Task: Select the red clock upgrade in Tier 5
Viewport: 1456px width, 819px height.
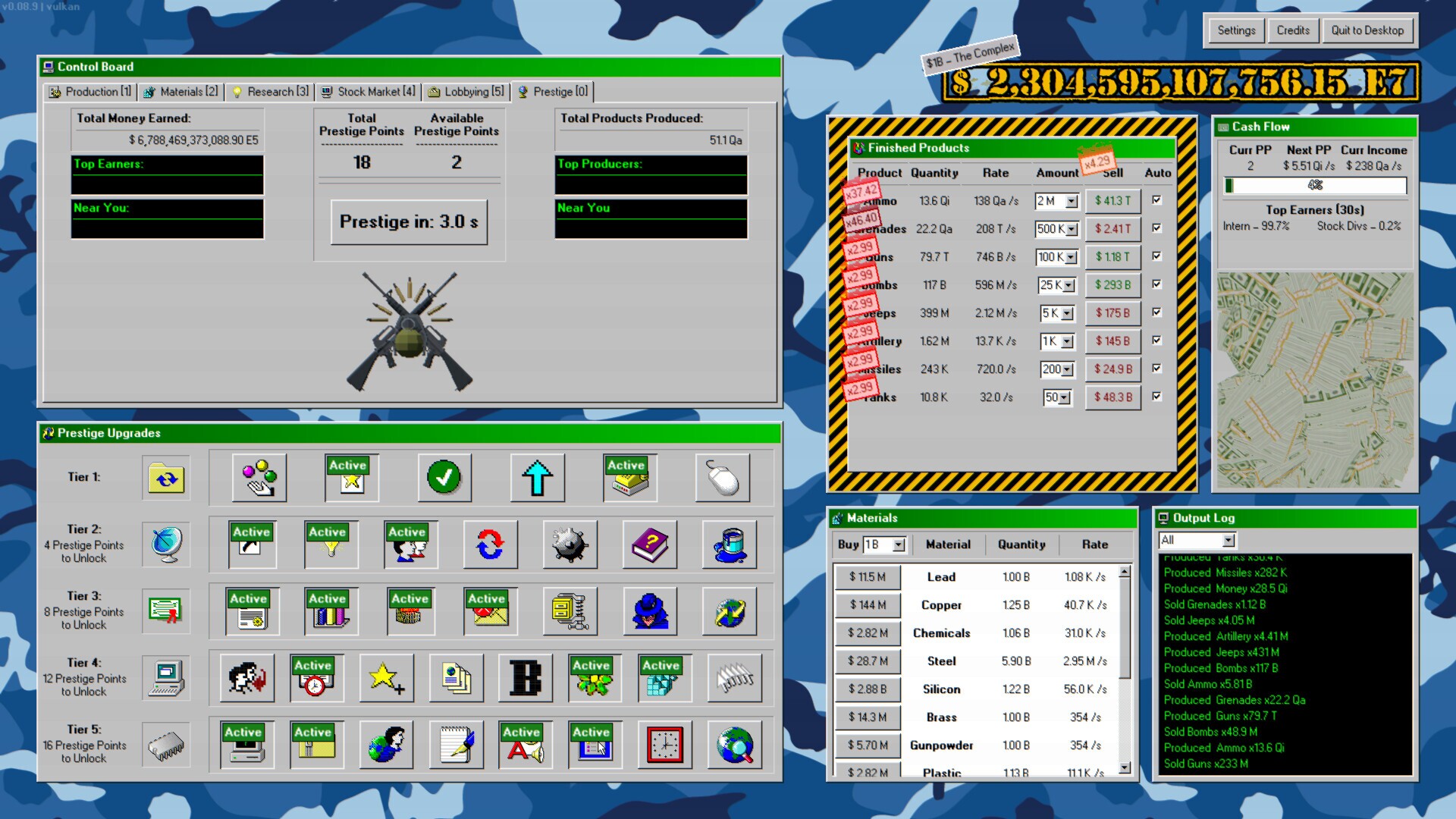Action: pos(664,745)
